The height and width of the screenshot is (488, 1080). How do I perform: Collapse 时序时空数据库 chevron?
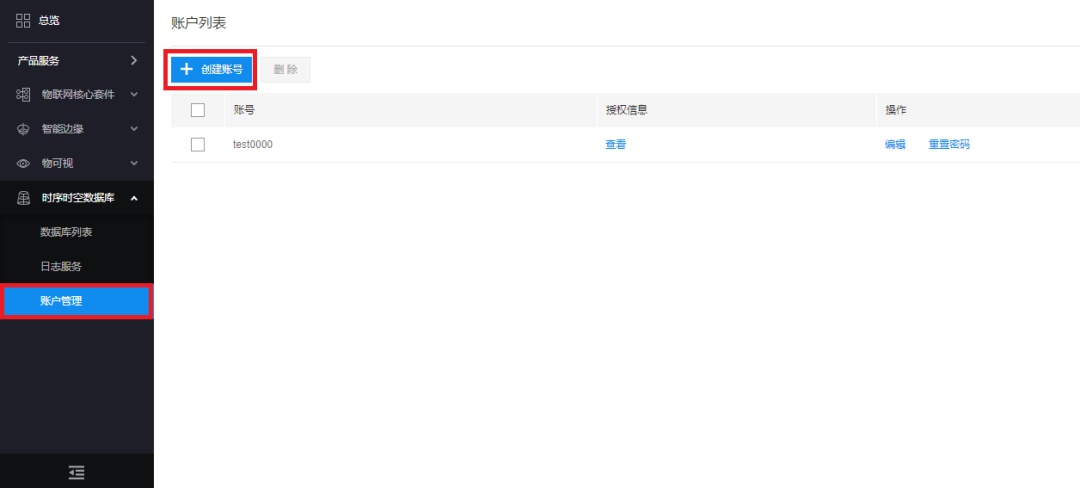(x=134, y=198)
